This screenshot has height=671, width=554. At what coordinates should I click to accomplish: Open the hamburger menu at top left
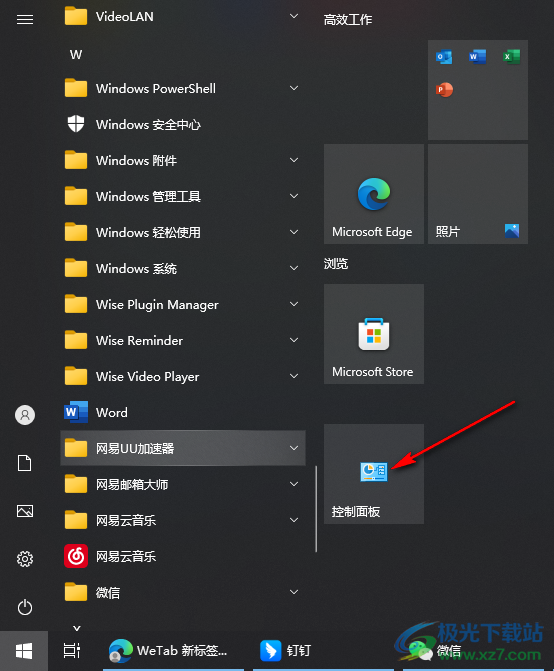(x=25, y=19)
